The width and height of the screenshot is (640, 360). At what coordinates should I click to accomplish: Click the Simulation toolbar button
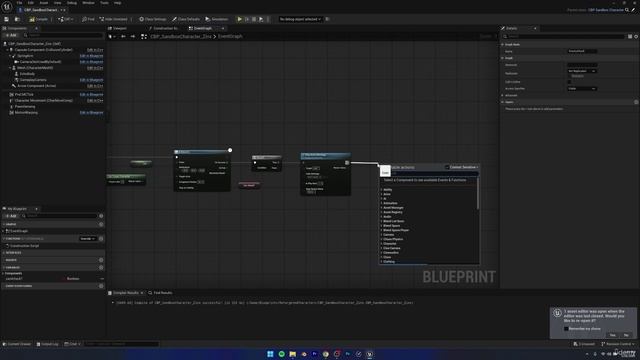coord(217,19)
